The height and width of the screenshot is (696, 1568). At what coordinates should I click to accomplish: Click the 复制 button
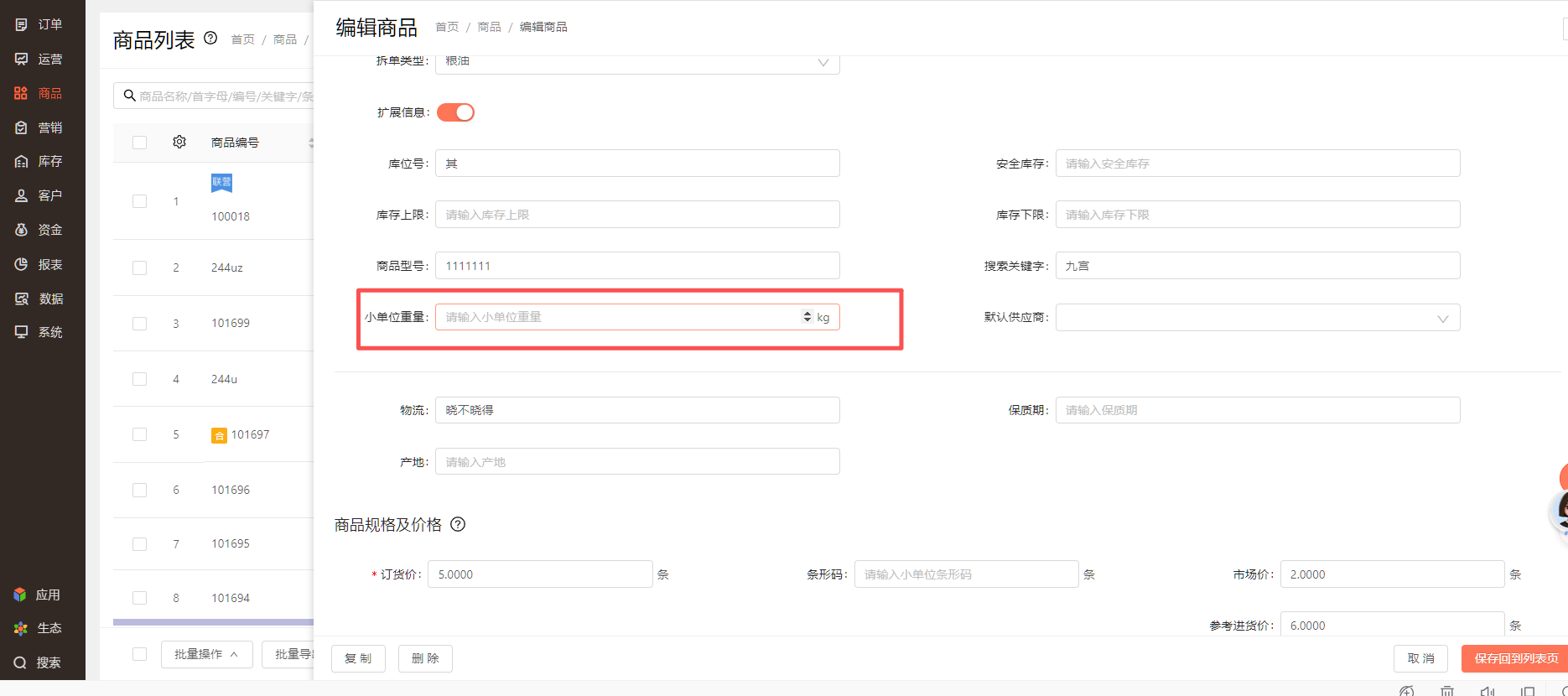[358, 658]
